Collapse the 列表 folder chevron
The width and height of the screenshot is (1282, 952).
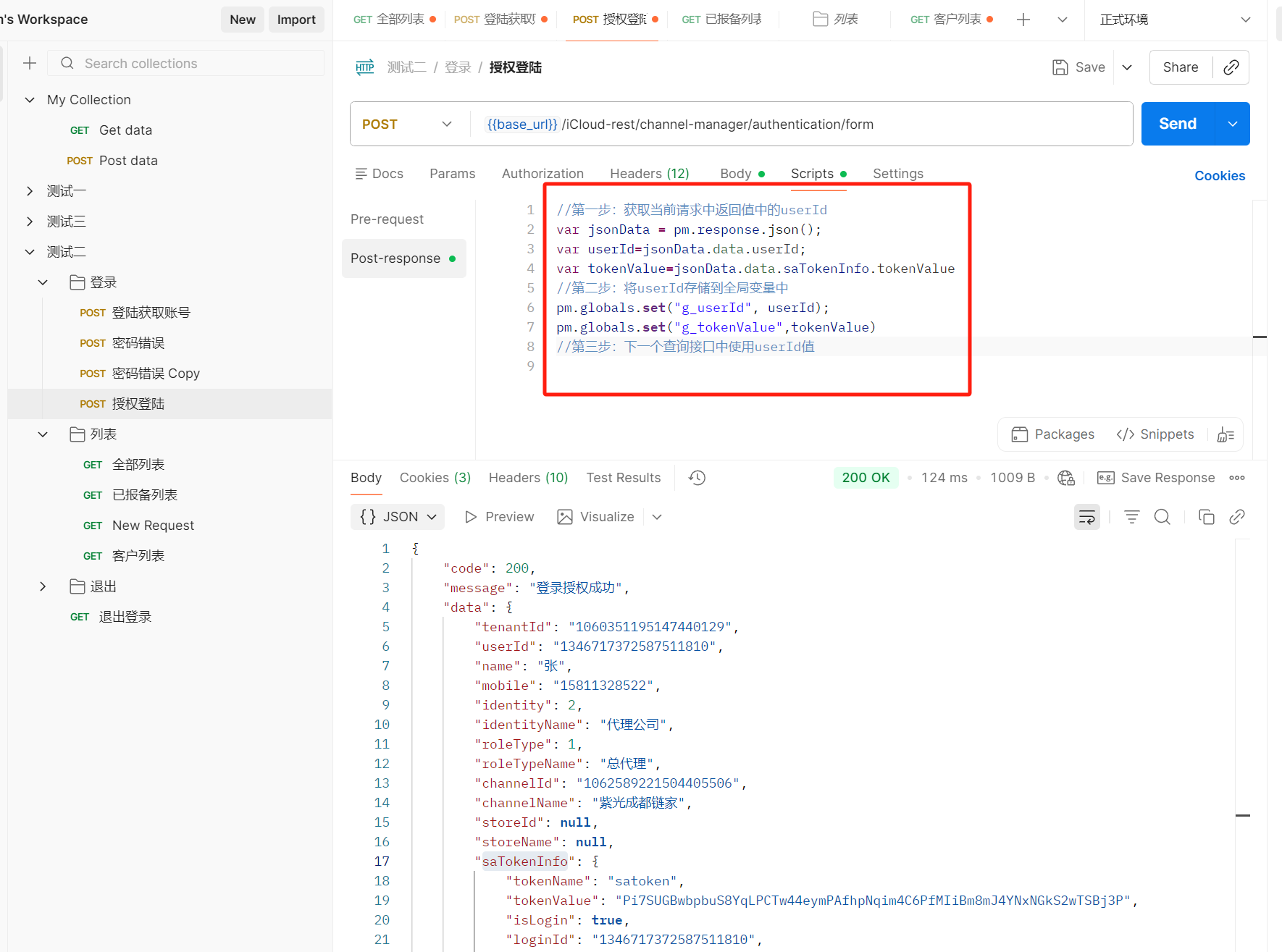click(43, 434)
